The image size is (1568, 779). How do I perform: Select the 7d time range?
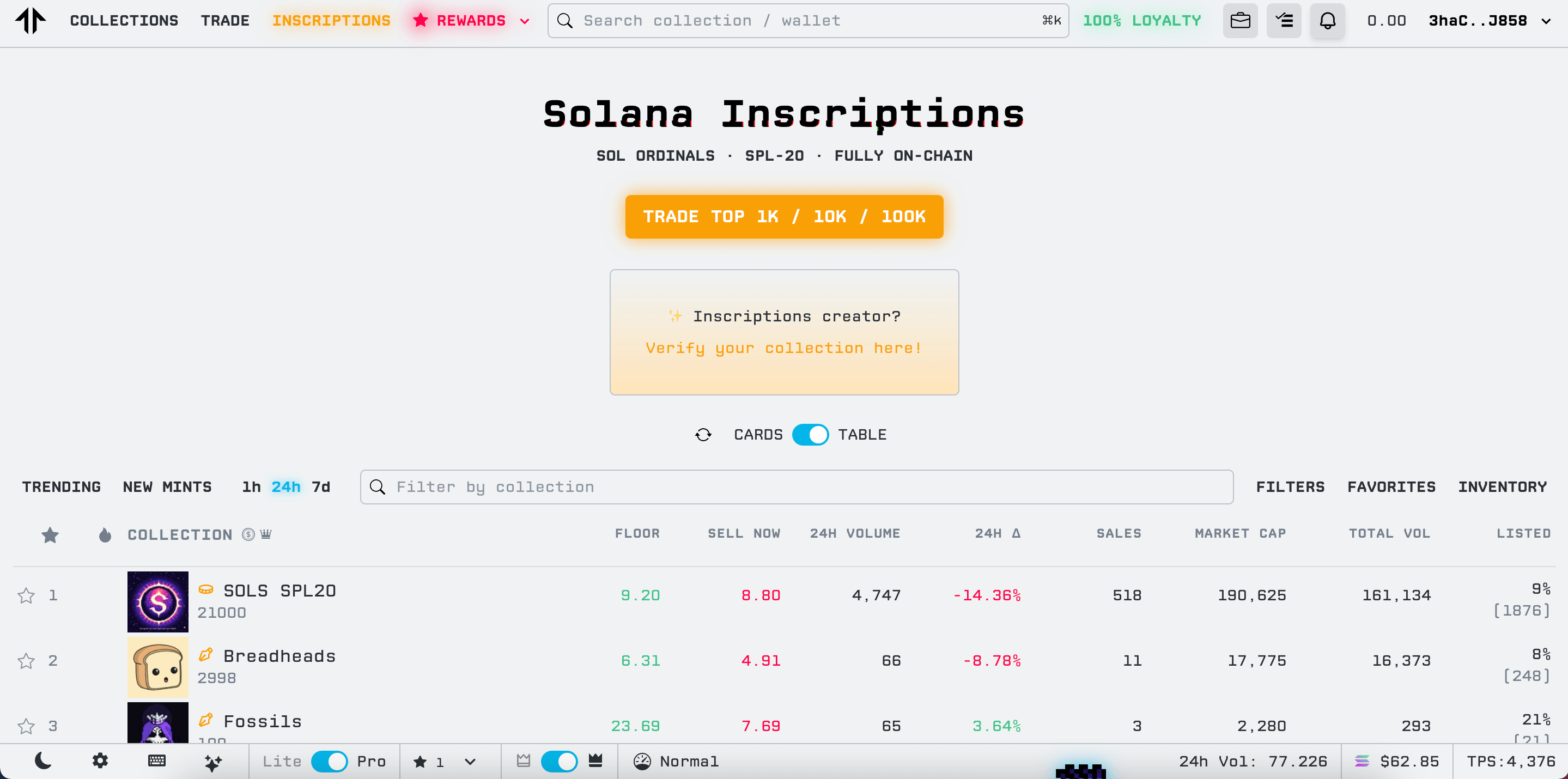[x=321, y=487]
